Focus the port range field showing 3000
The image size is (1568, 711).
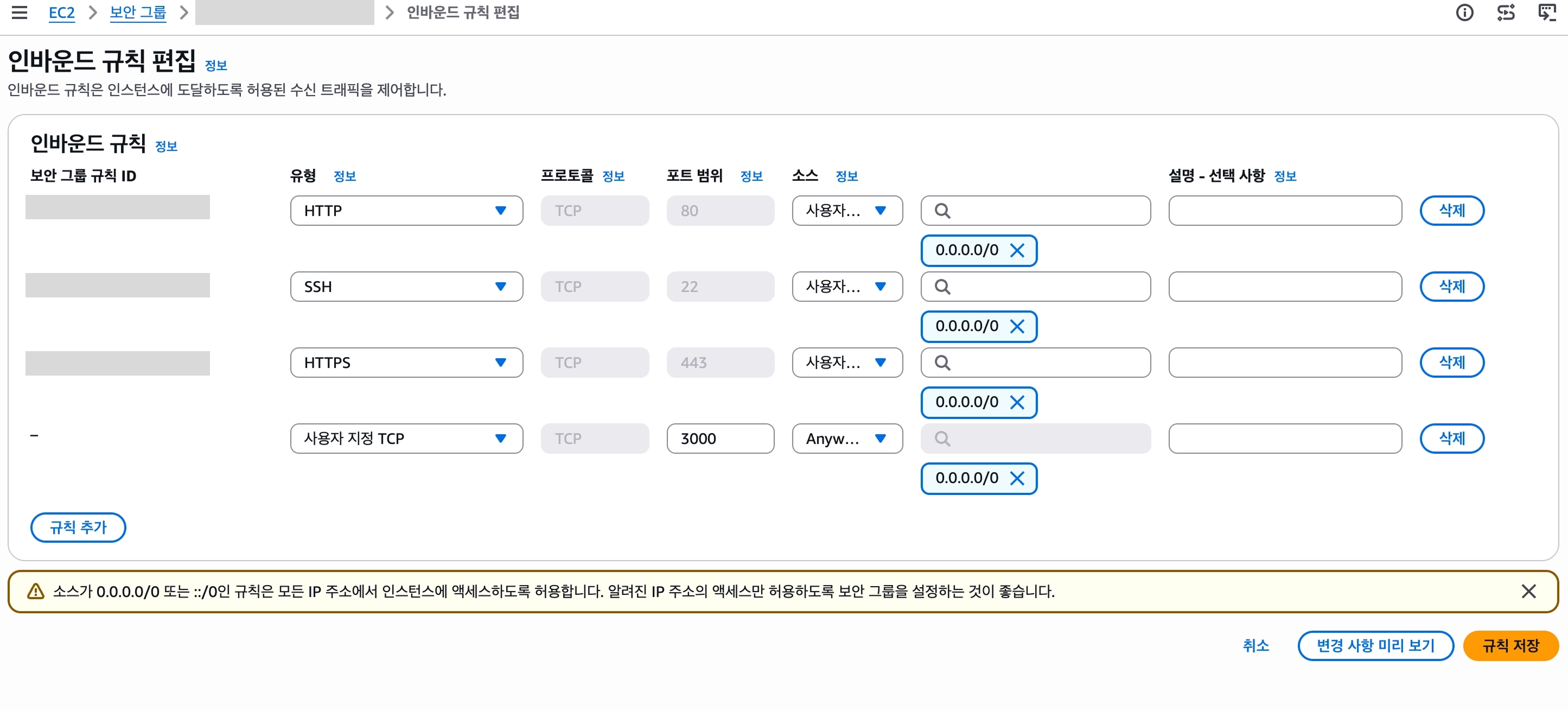click(720, 439)
